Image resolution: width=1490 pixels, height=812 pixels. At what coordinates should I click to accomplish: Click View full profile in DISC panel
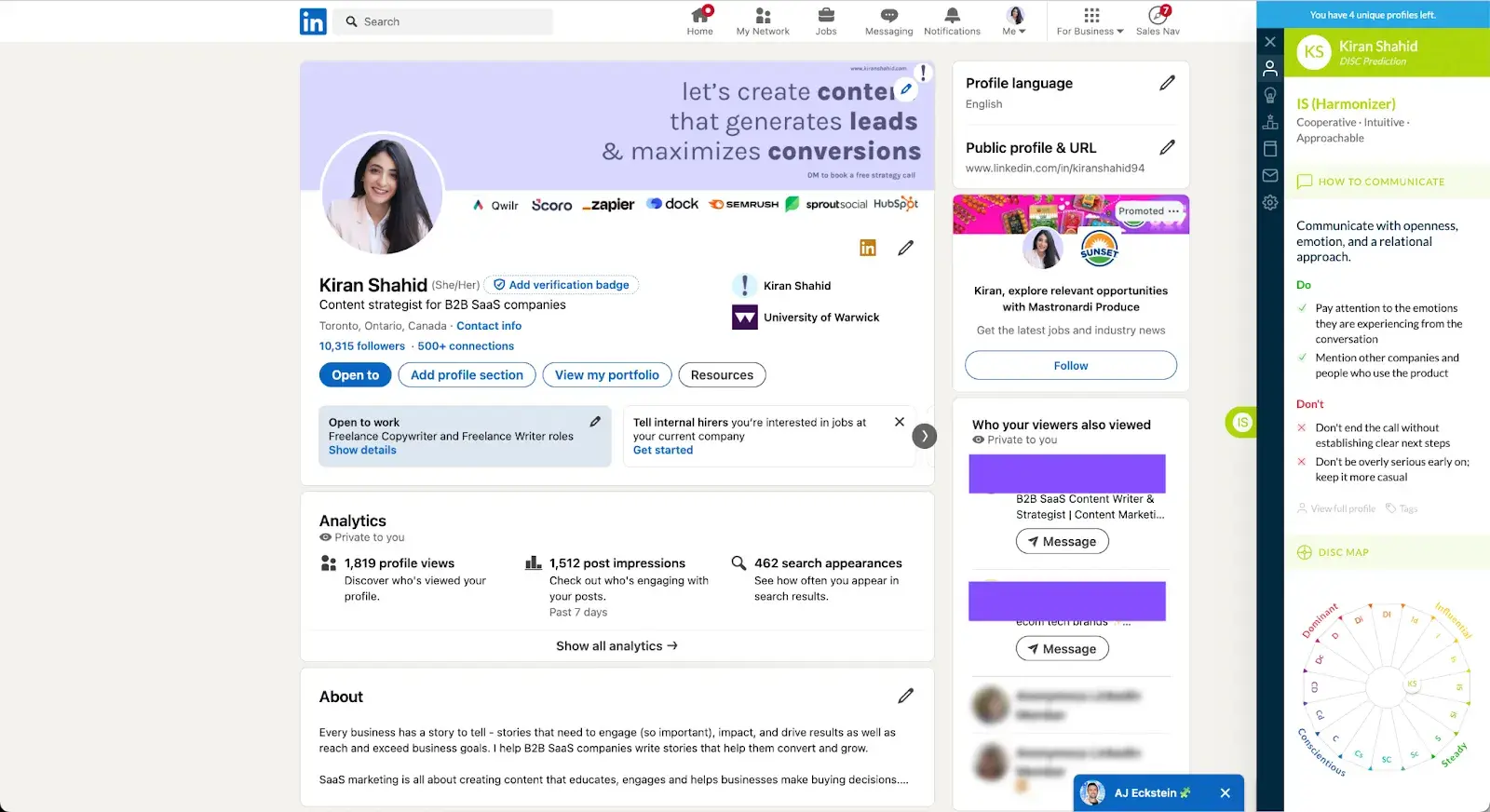(x=1336, y=508)
